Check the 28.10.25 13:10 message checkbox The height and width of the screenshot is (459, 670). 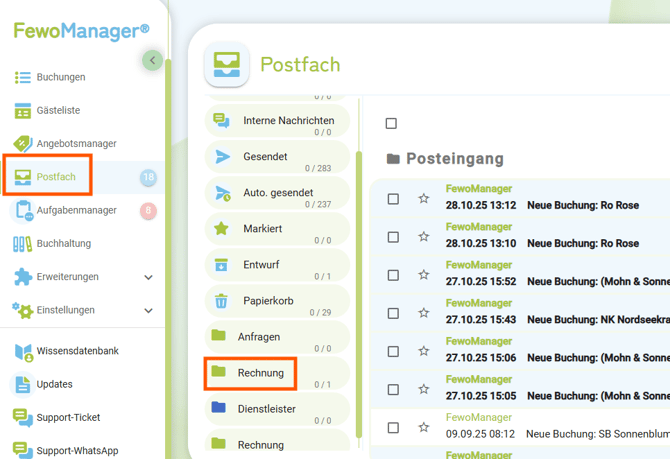coord(393,237)
